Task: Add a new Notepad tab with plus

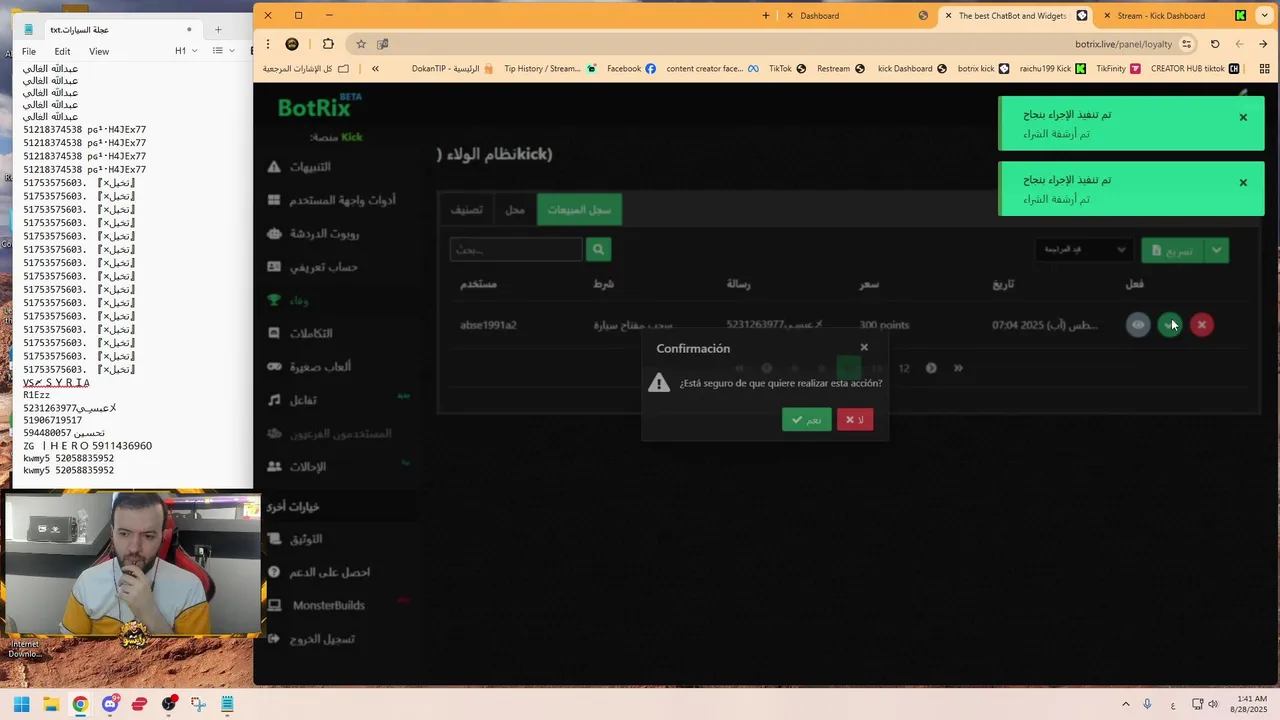Action: coord(218,29)
